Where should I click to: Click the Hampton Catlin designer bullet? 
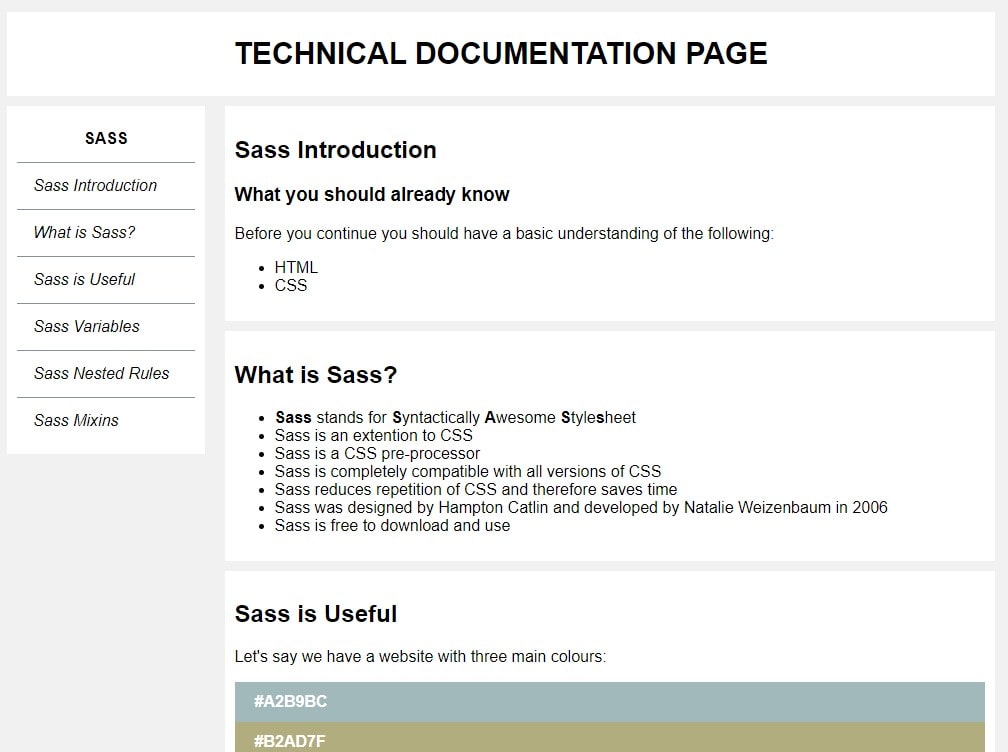coord(581,507)
